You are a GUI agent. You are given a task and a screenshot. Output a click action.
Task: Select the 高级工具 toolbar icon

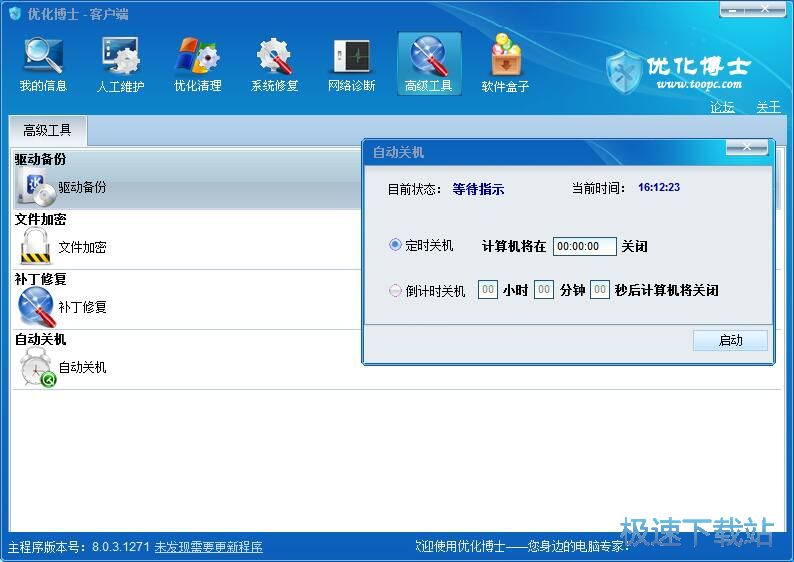[x=429, y=63]
